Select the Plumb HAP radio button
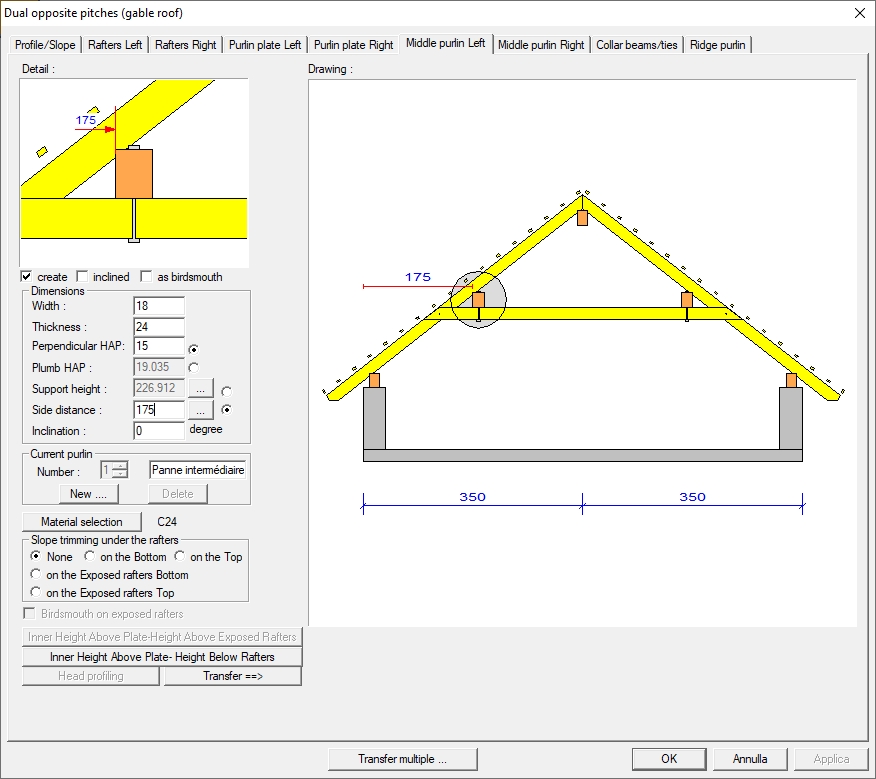 [194, 368]
